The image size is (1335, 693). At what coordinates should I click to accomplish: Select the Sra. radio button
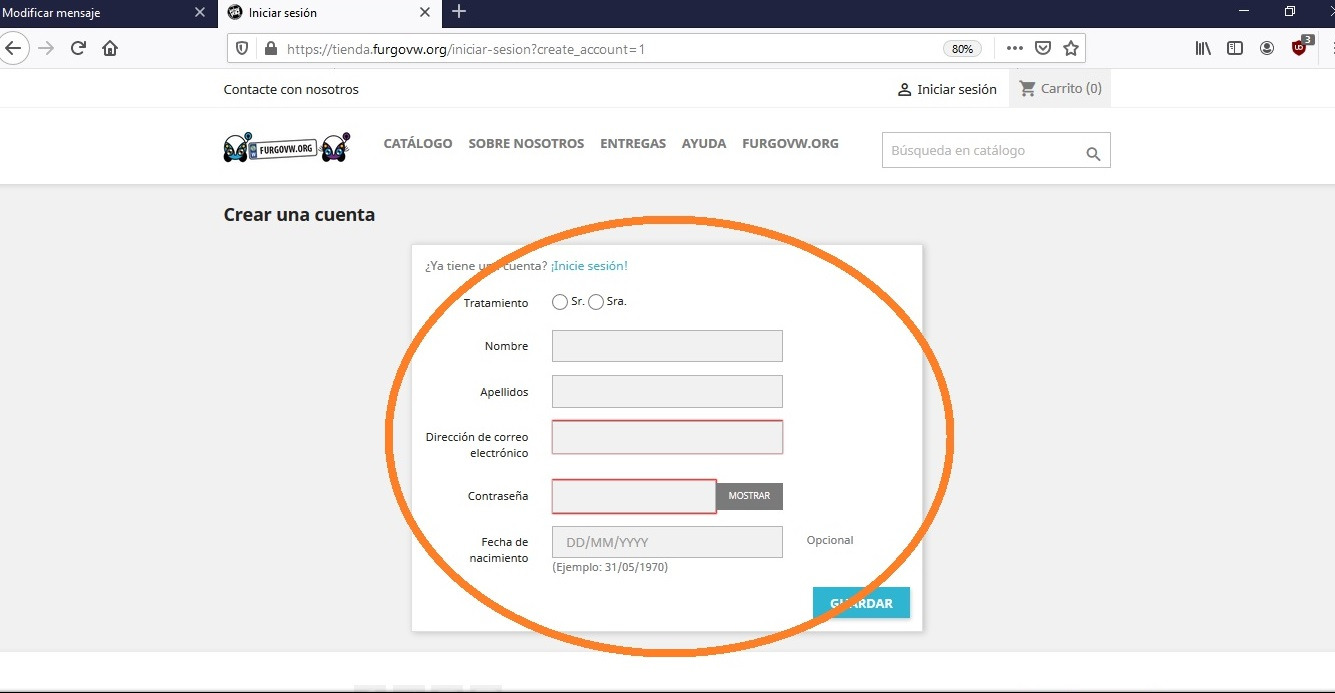point(596,302)
